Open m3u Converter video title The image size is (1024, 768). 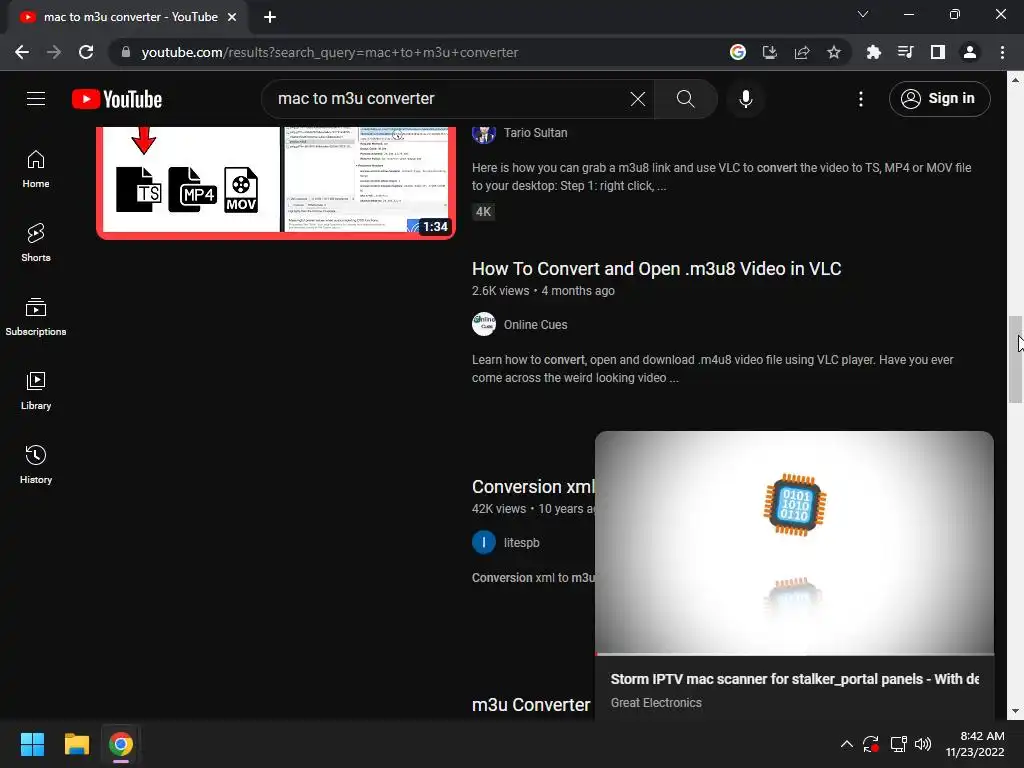(531, 705)
